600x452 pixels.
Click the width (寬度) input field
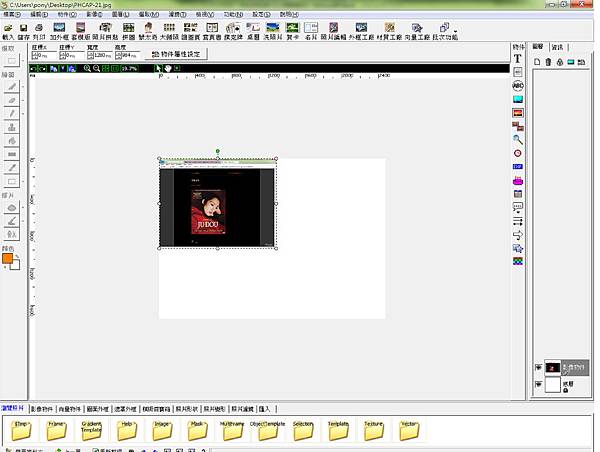pyautogui.click(x=99, y=56)
